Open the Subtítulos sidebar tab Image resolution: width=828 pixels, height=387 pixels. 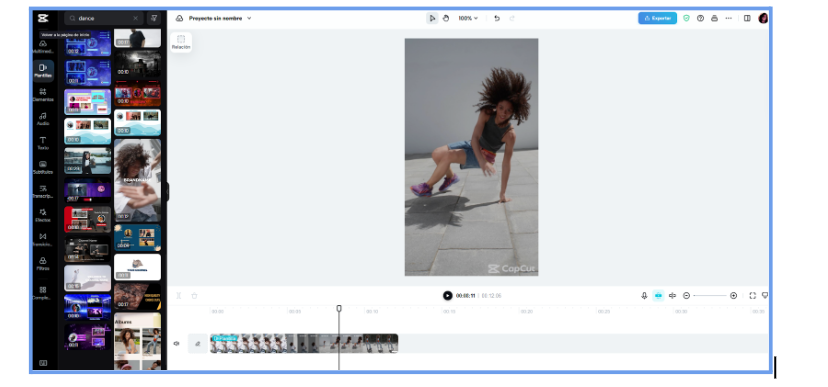click(x=43, y=167)
